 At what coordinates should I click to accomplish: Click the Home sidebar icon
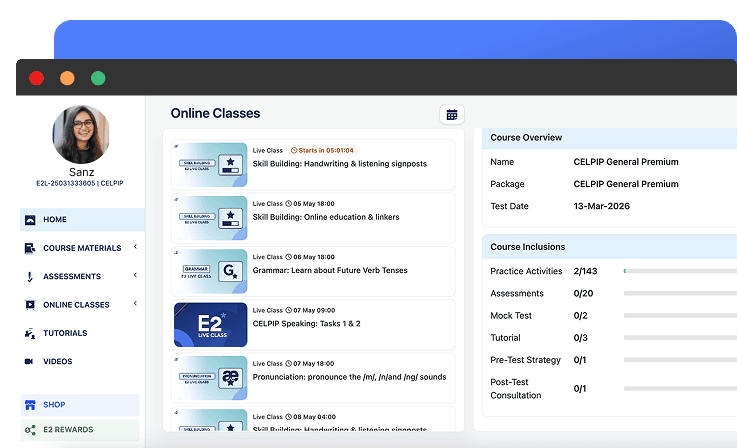tap(30, 220)
